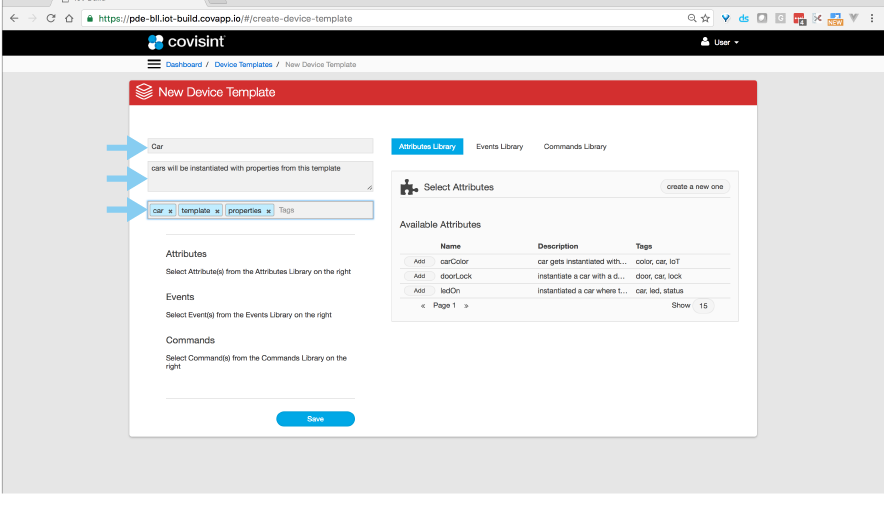
Task: Switch to Commands Library tab
Action: point(575,147)
